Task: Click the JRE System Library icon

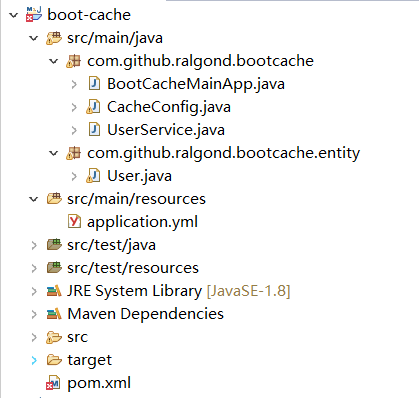Action: [54, 291]
